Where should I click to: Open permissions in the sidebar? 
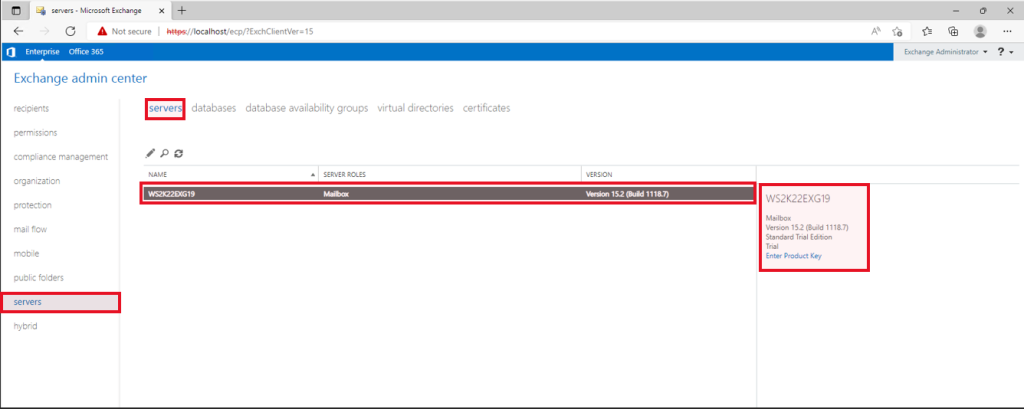[35, 133]
